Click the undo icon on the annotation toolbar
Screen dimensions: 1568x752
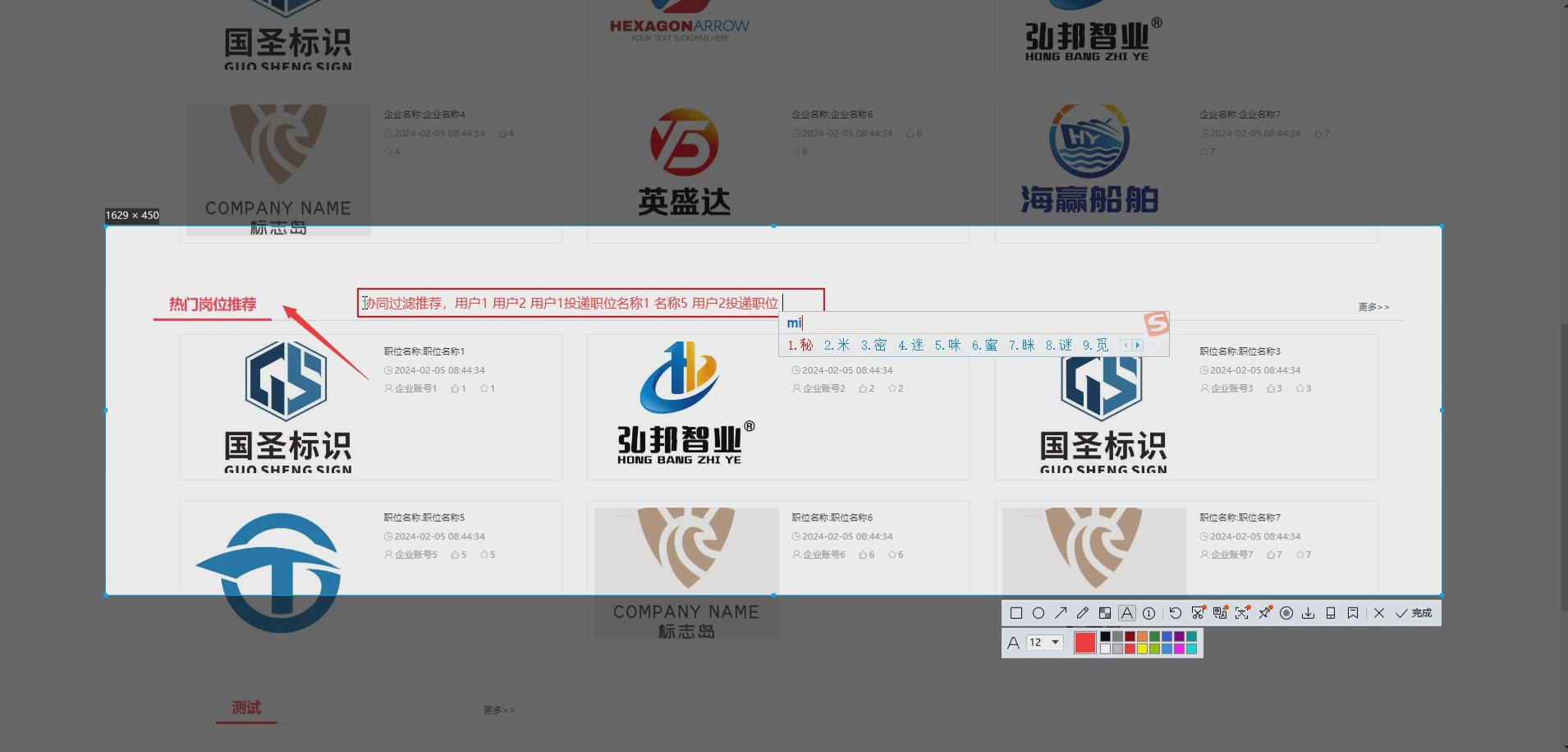[x=1174, y=612]
